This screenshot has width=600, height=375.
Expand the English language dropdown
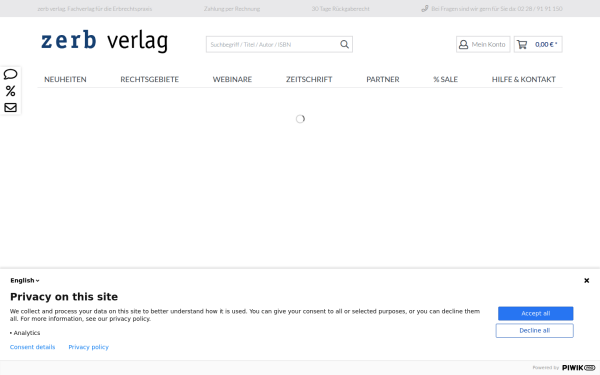tap(25, 280)
